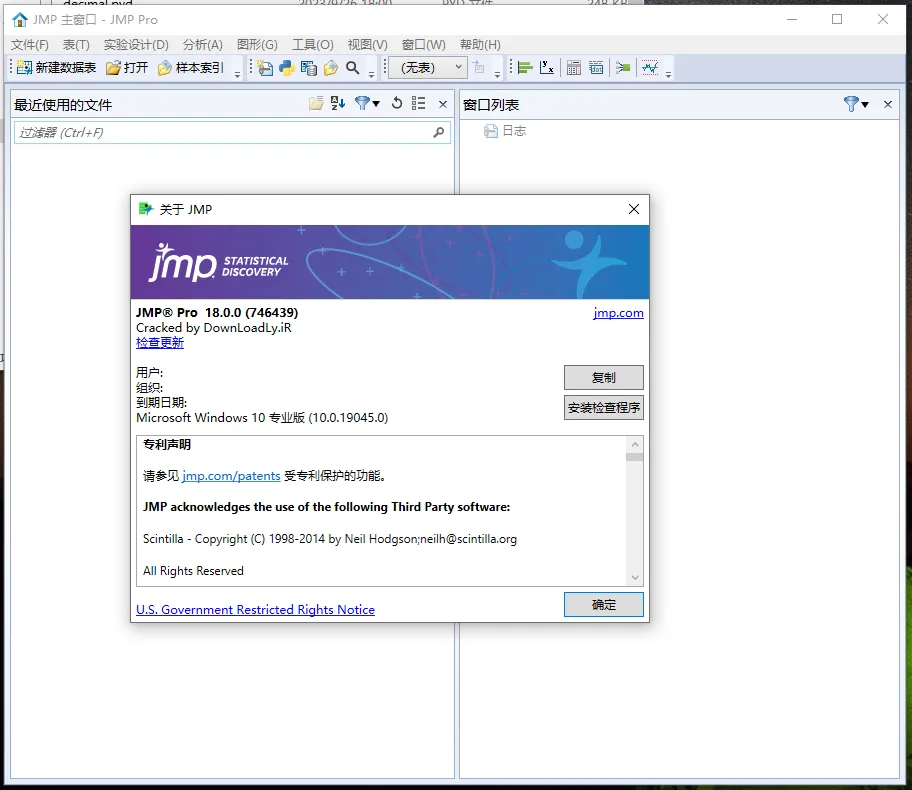The width and height of the screenshot is (912, 790).
Task: Click the JMP® Pro 18.0.0 (746439) version text
Action: (217, 312)
